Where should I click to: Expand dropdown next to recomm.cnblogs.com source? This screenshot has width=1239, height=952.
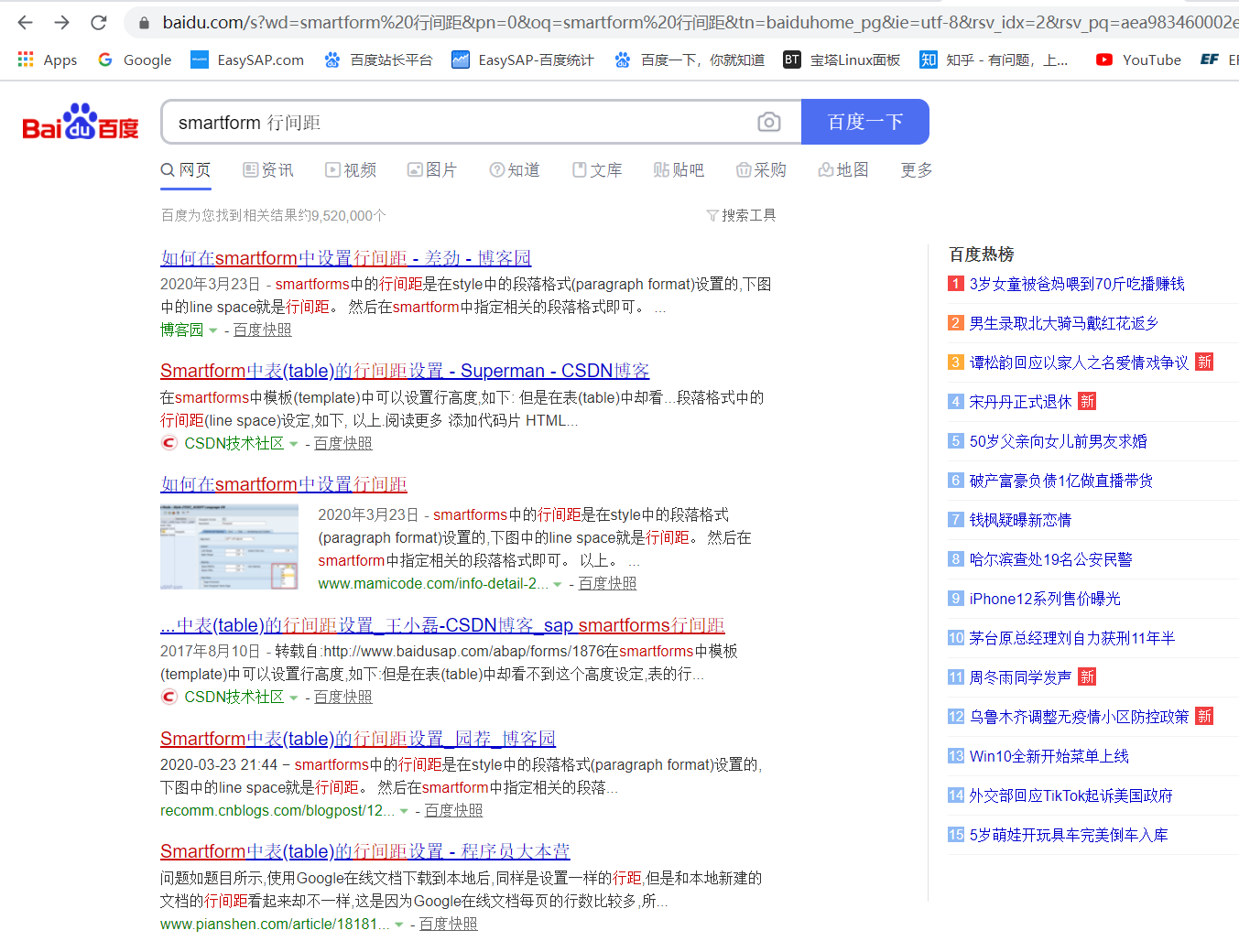click(404, 811)
